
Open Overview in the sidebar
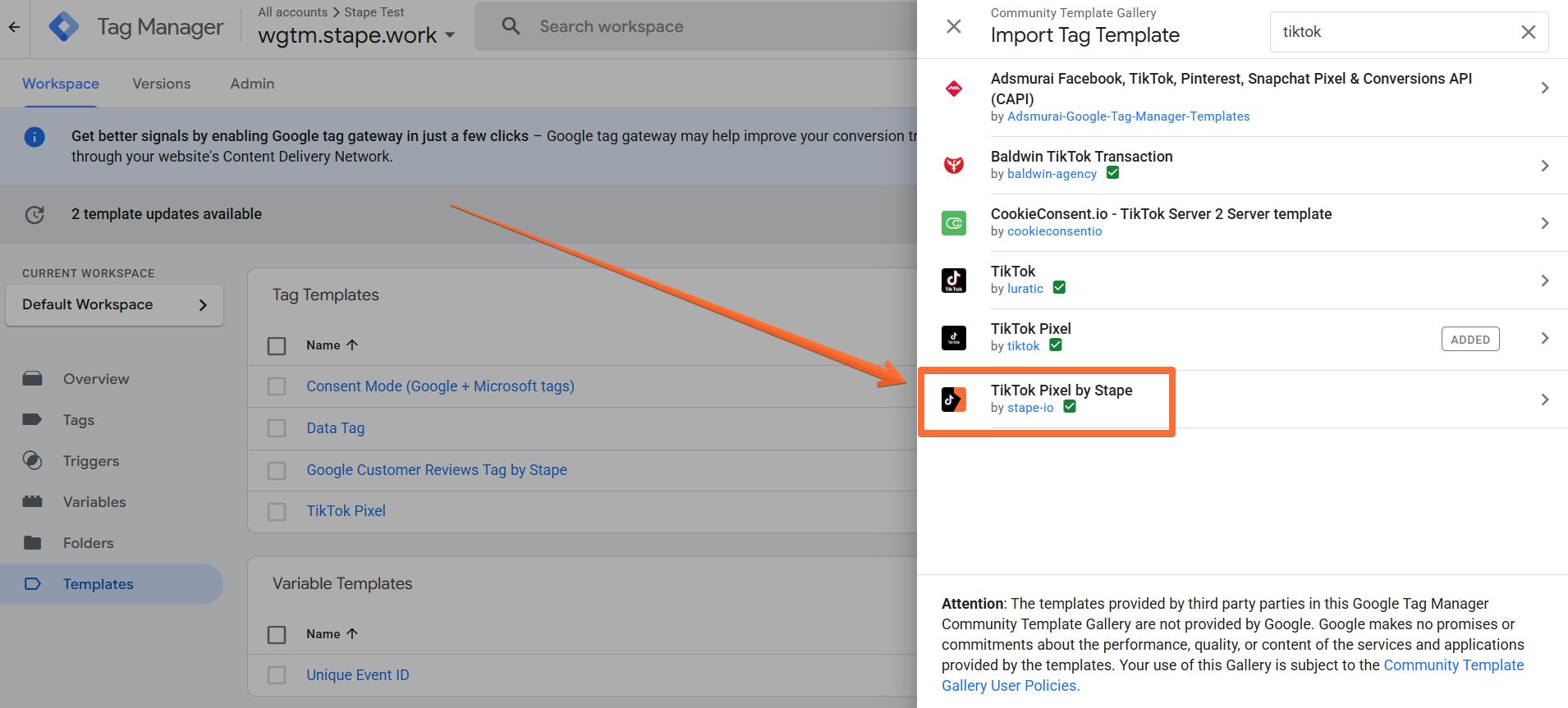coord(96,379)
